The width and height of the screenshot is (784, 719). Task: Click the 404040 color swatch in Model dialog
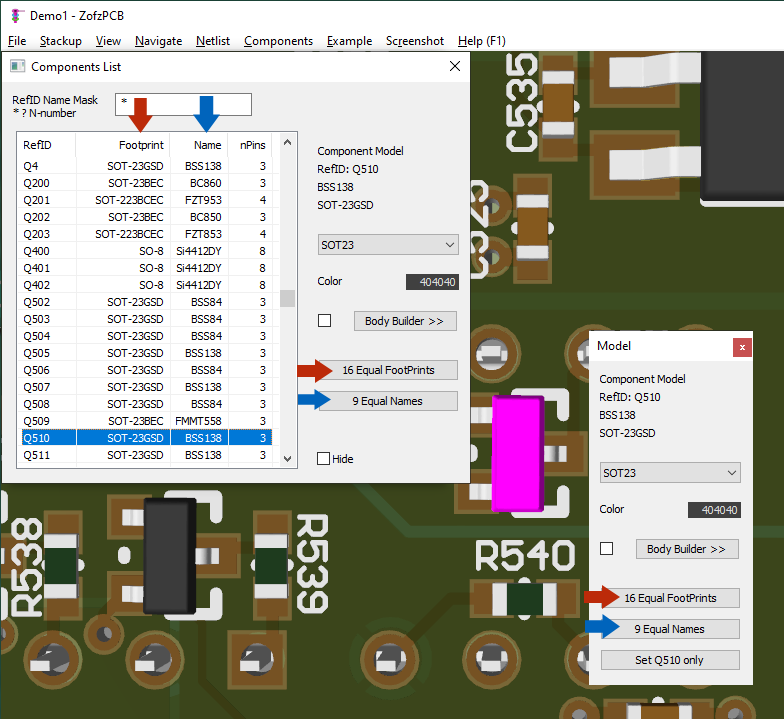click(x=714, y=510)
